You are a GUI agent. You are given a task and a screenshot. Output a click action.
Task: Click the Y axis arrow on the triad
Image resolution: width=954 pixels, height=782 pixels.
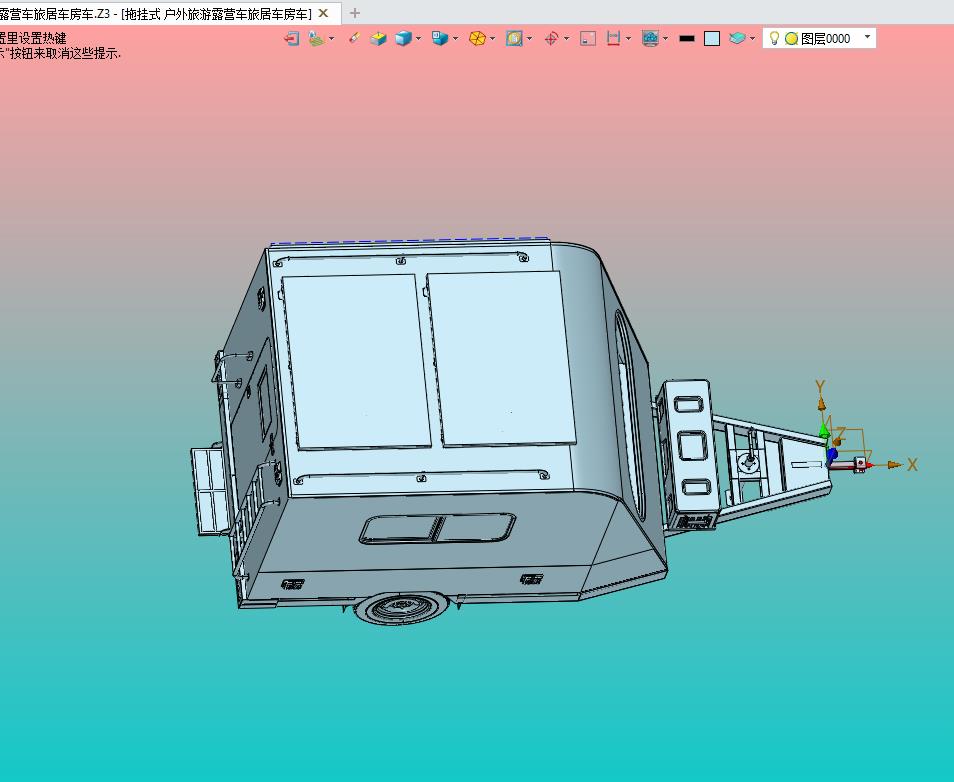821,402
